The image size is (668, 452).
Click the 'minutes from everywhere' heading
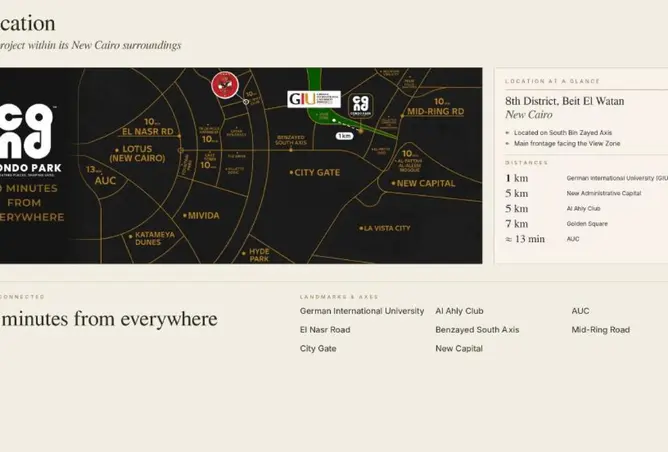point(109,319)
